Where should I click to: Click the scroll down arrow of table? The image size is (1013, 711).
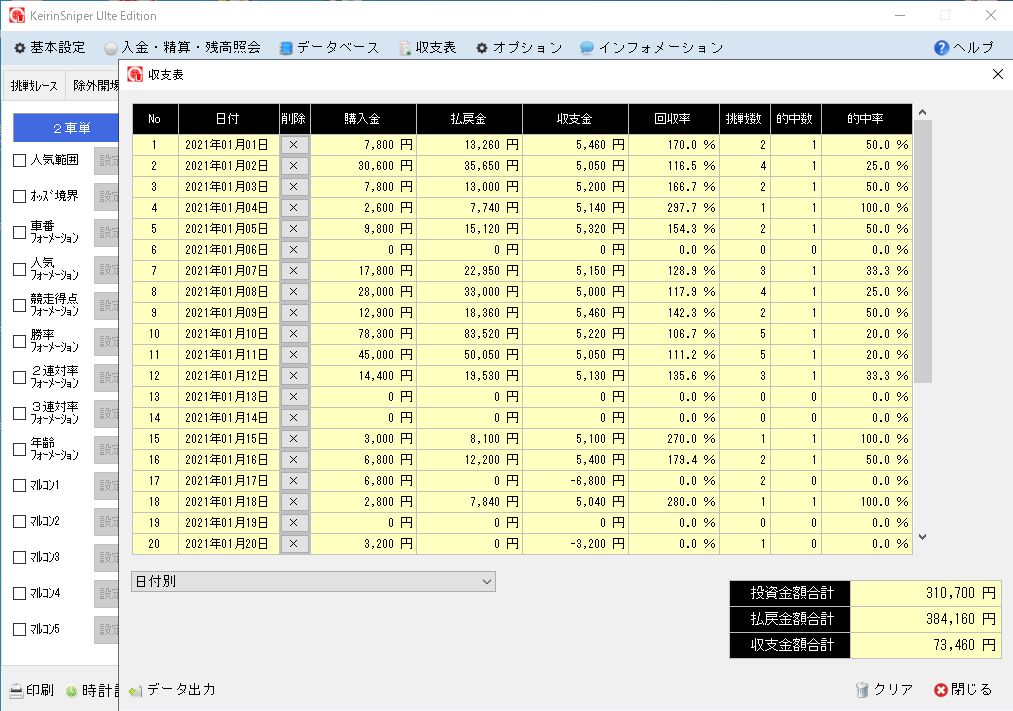tap(923, 537)
